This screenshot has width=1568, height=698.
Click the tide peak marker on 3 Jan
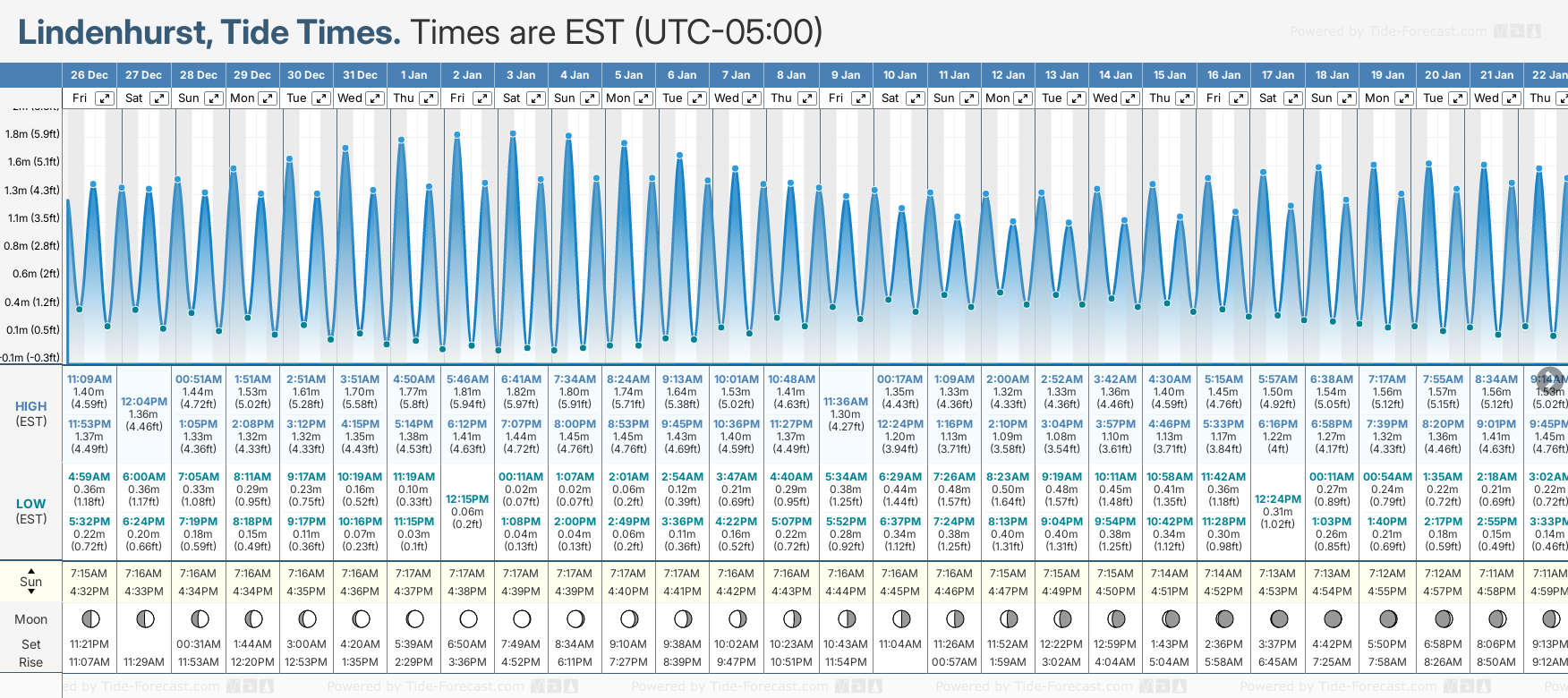(513, 133)
